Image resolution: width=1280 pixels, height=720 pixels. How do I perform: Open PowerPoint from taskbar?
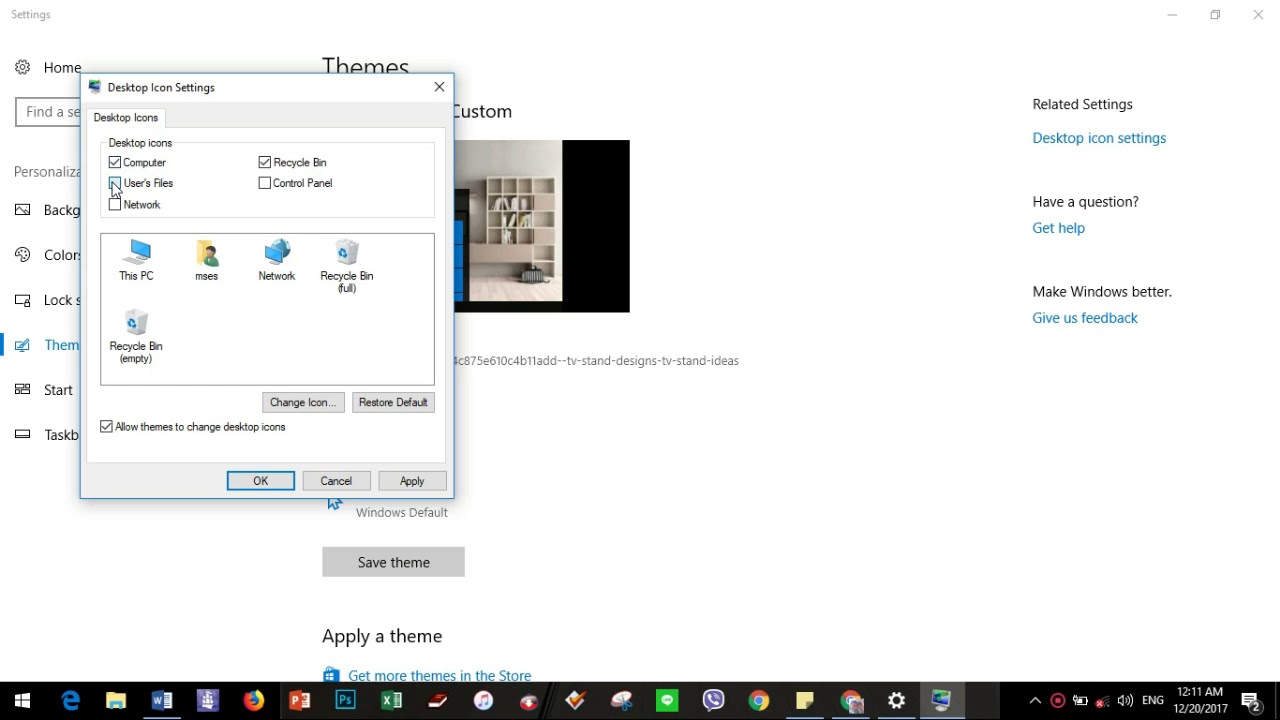[x=300, y=701]
